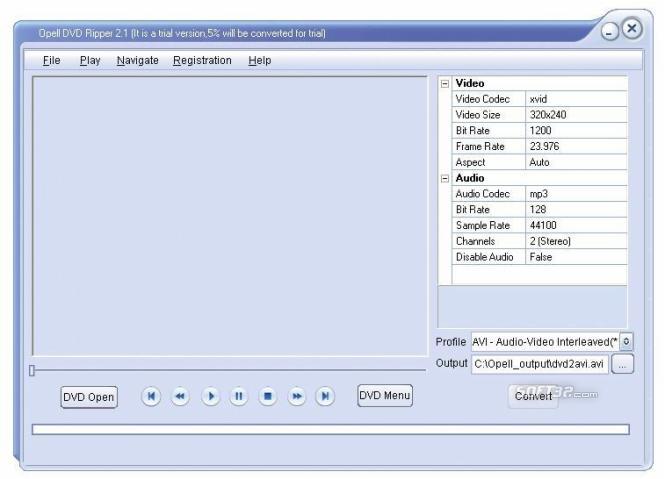The image size is (665, 479).
Task: Collapse the Audio properties section
Action: point(445,179)
